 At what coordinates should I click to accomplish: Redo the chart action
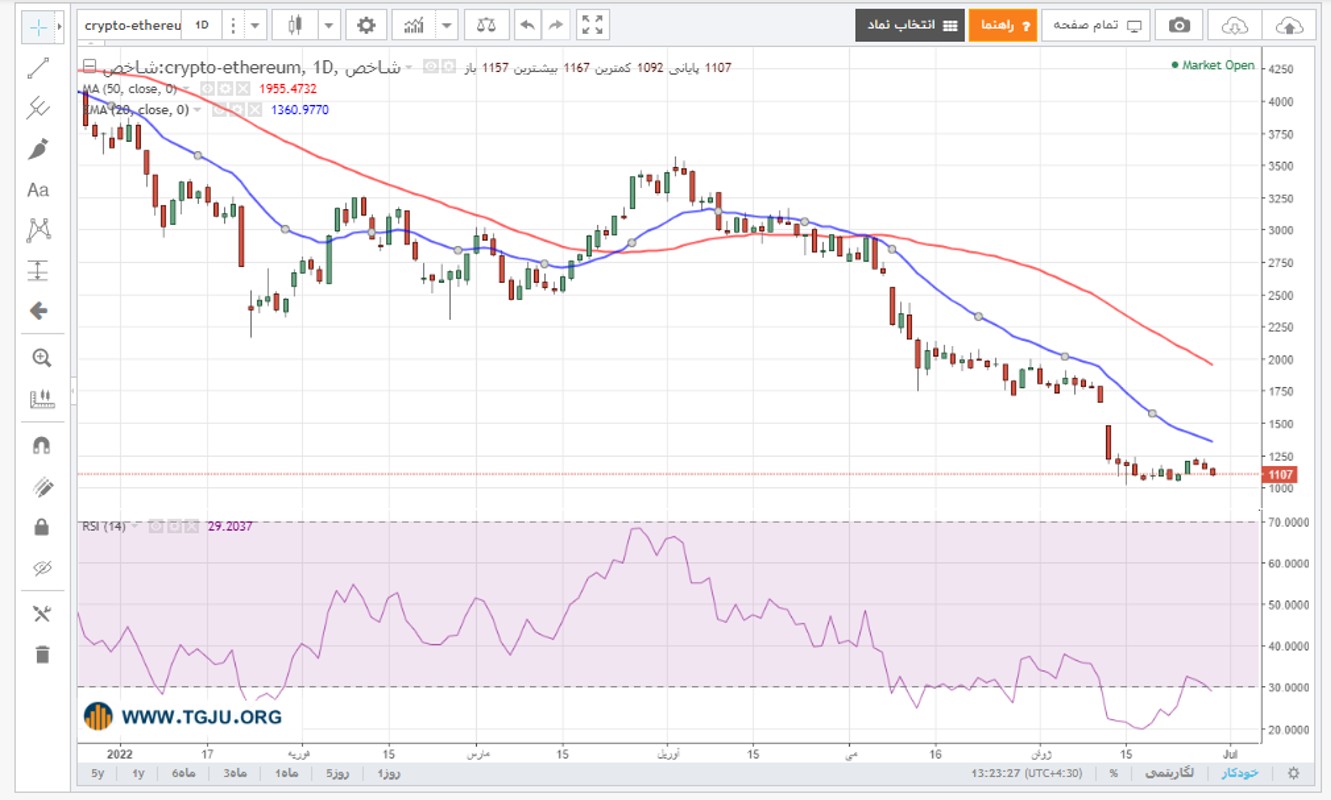[x=557, y=25]
